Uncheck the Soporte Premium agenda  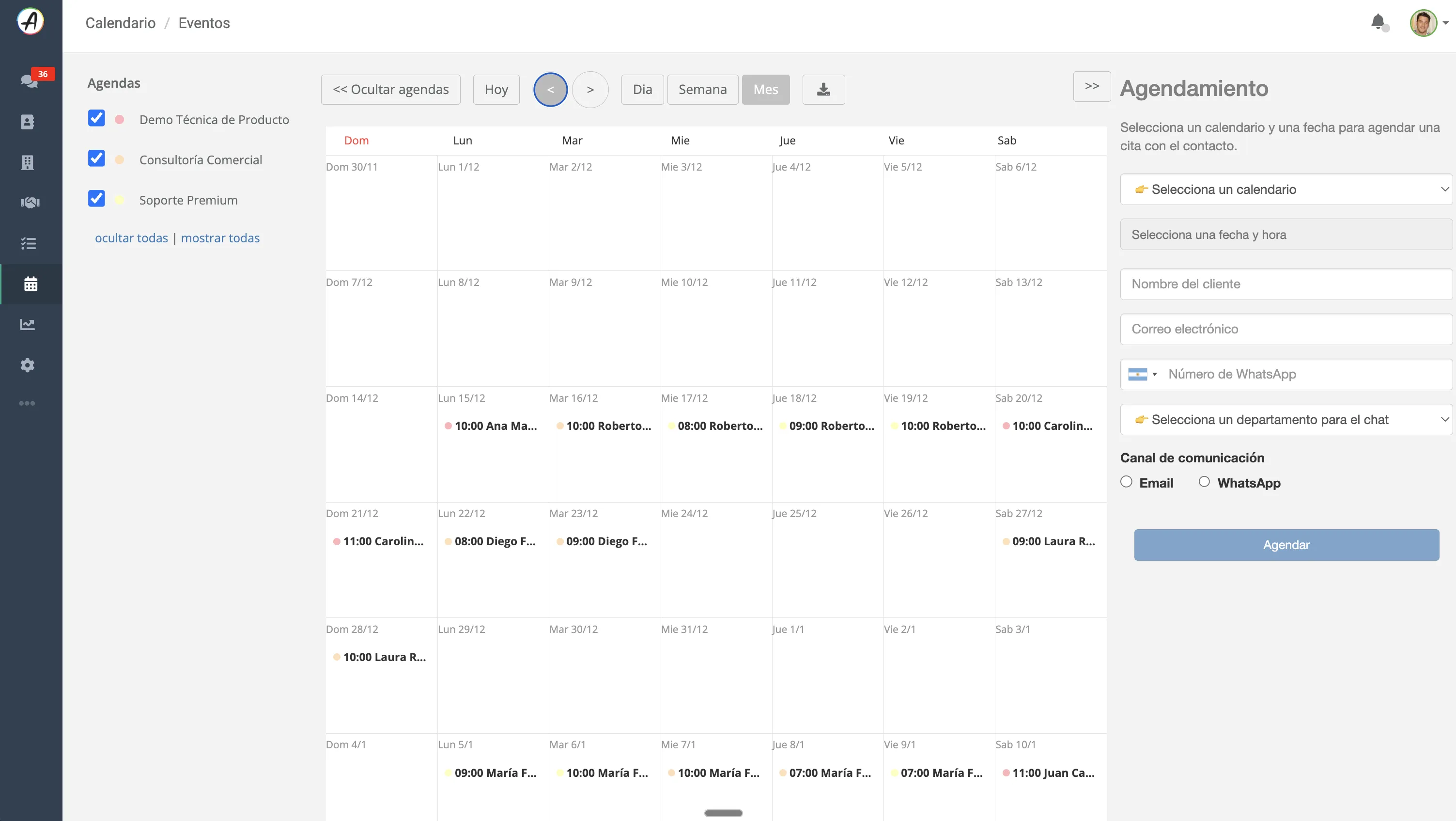point(97,199)
